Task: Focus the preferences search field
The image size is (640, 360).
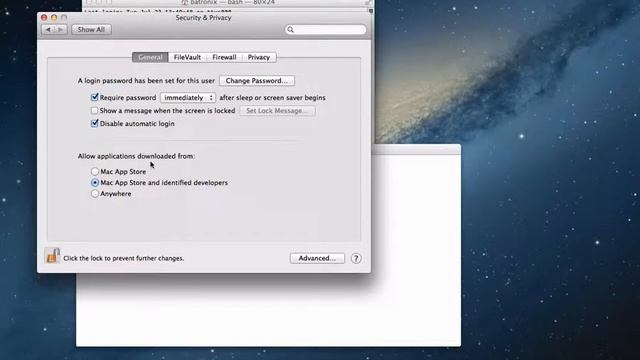Action: click(326, 29)
